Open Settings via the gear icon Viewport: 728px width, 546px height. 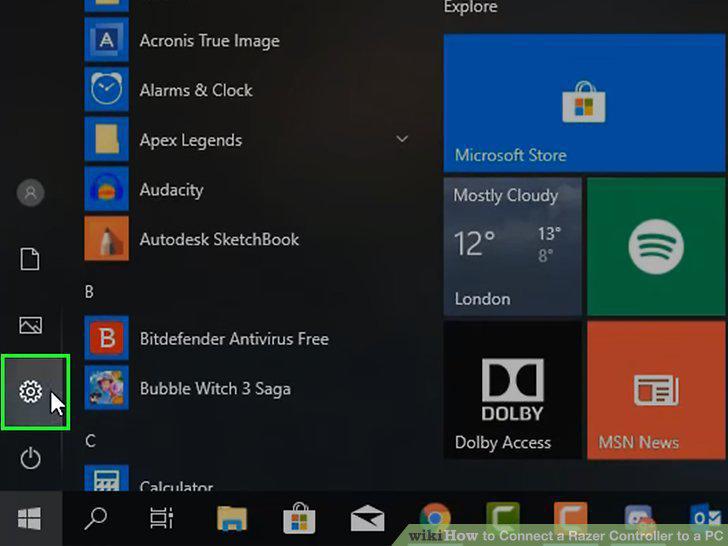[31, 391]
